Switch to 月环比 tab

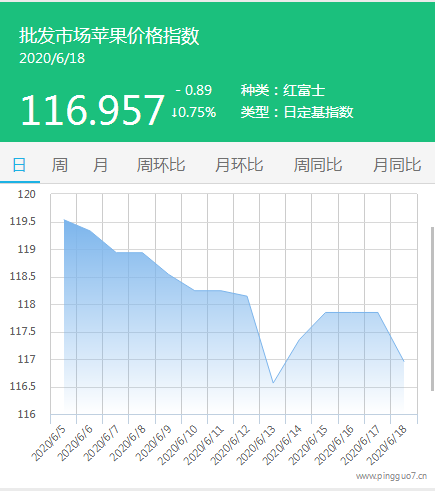click(x=239, y=165)
